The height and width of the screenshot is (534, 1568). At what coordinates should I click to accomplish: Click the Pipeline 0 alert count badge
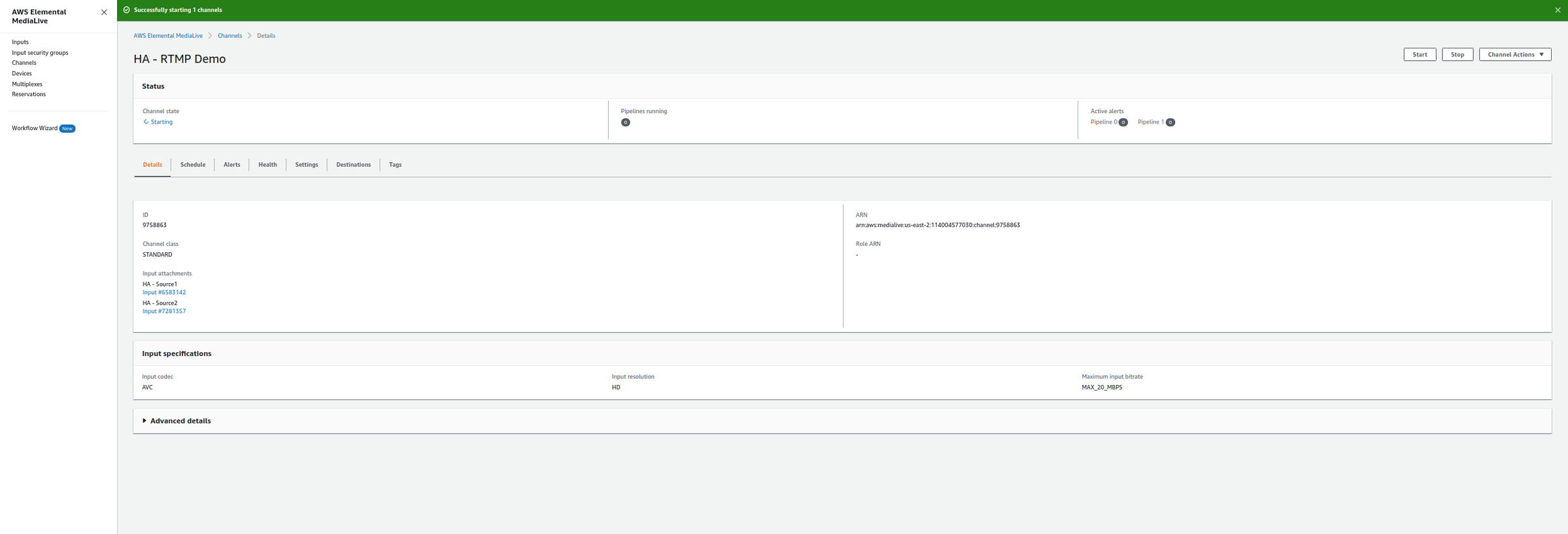(1123, 122)
